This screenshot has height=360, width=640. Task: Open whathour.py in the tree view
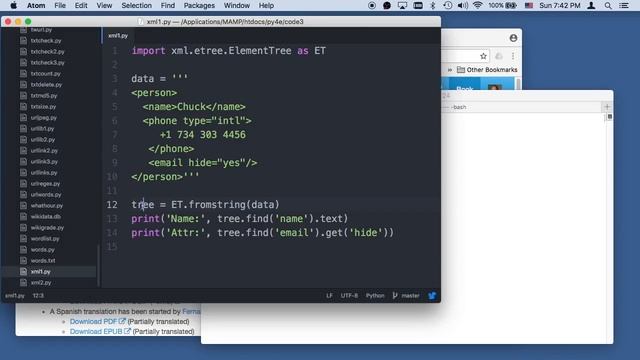(x=47, y=206)
